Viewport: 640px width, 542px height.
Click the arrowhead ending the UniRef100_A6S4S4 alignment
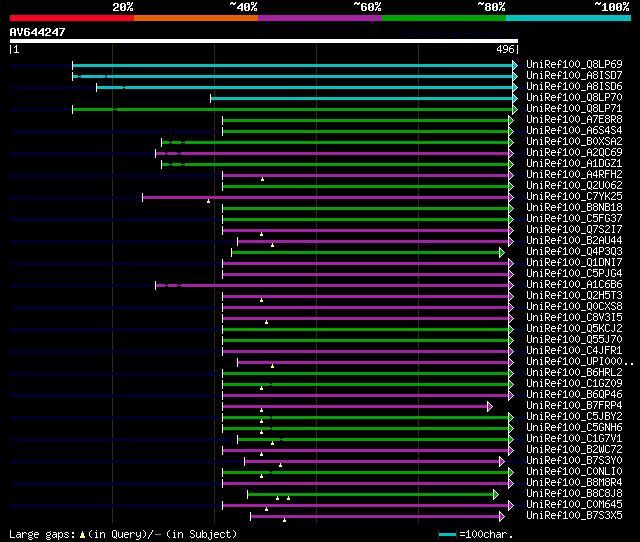pyautogui.click(x=511, y=131)
